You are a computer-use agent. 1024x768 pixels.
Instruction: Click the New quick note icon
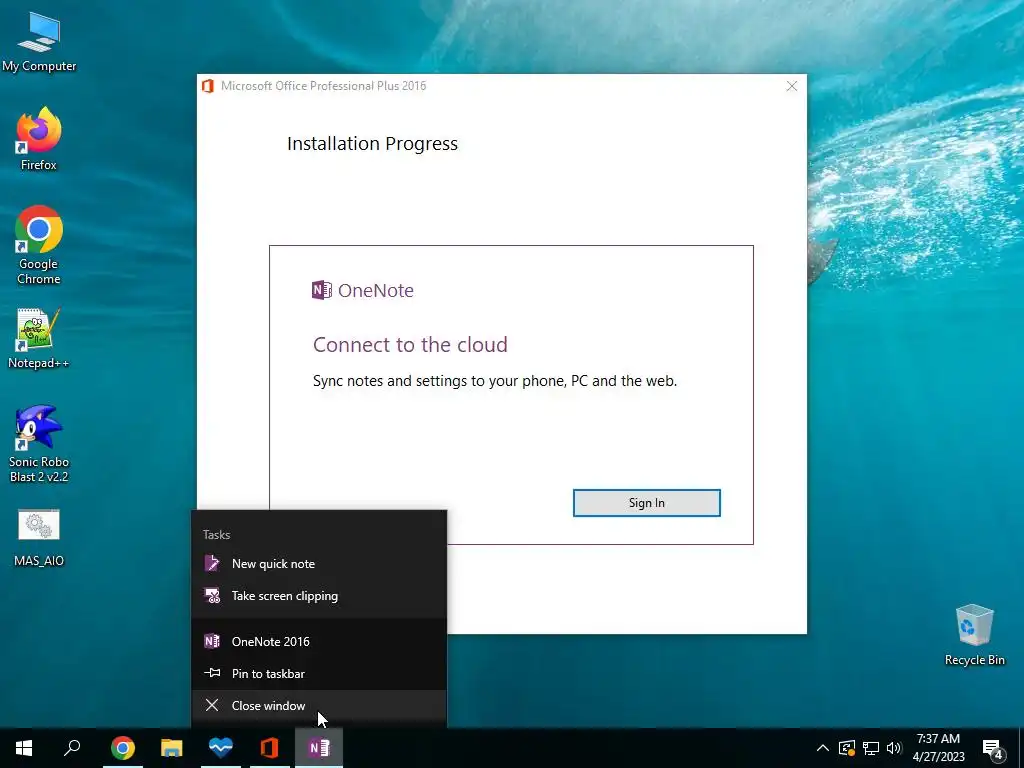point(212,564)
